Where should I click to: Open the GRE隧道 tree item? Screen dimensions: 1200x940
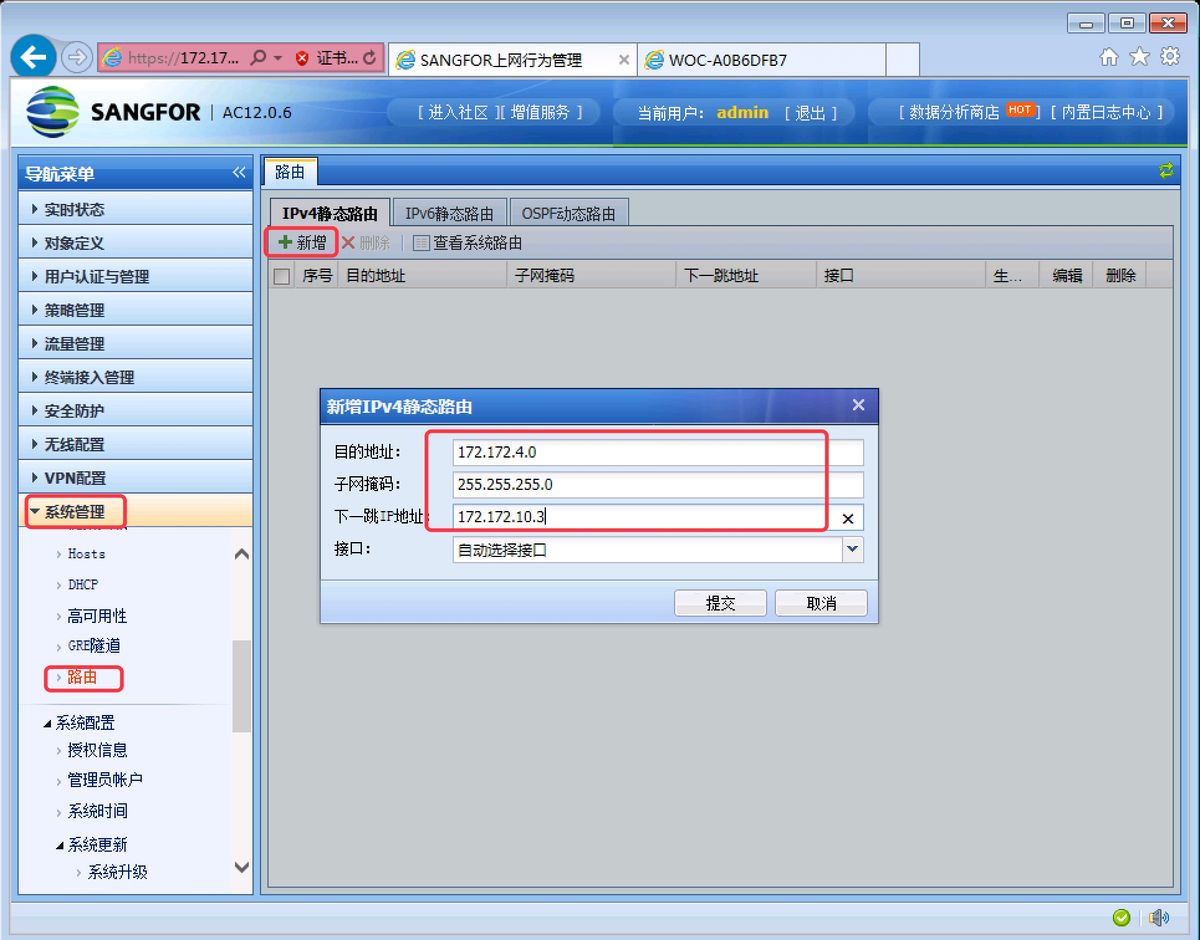point(94,646)
